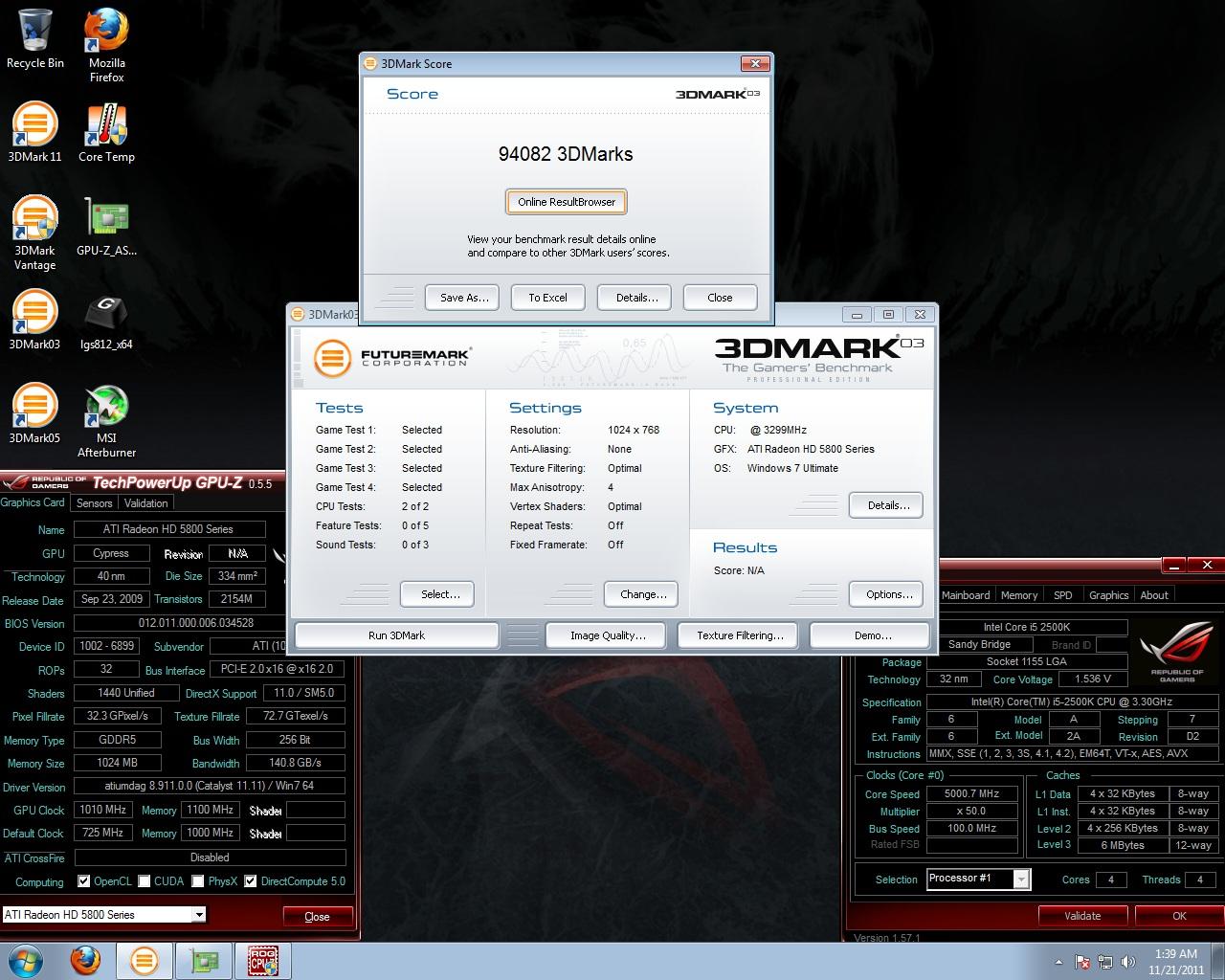
Task: Click the Save As... button
Action: click(464, 298)
